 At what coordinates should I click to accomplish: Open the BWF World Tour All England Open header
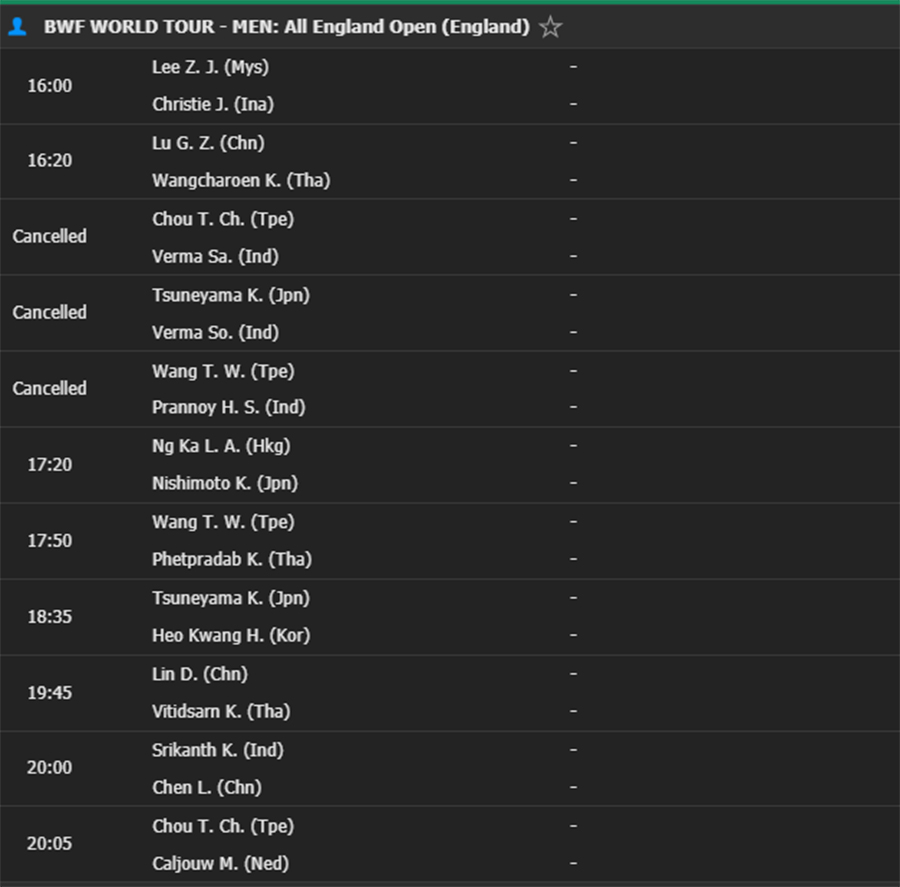[x=286, y=27]
